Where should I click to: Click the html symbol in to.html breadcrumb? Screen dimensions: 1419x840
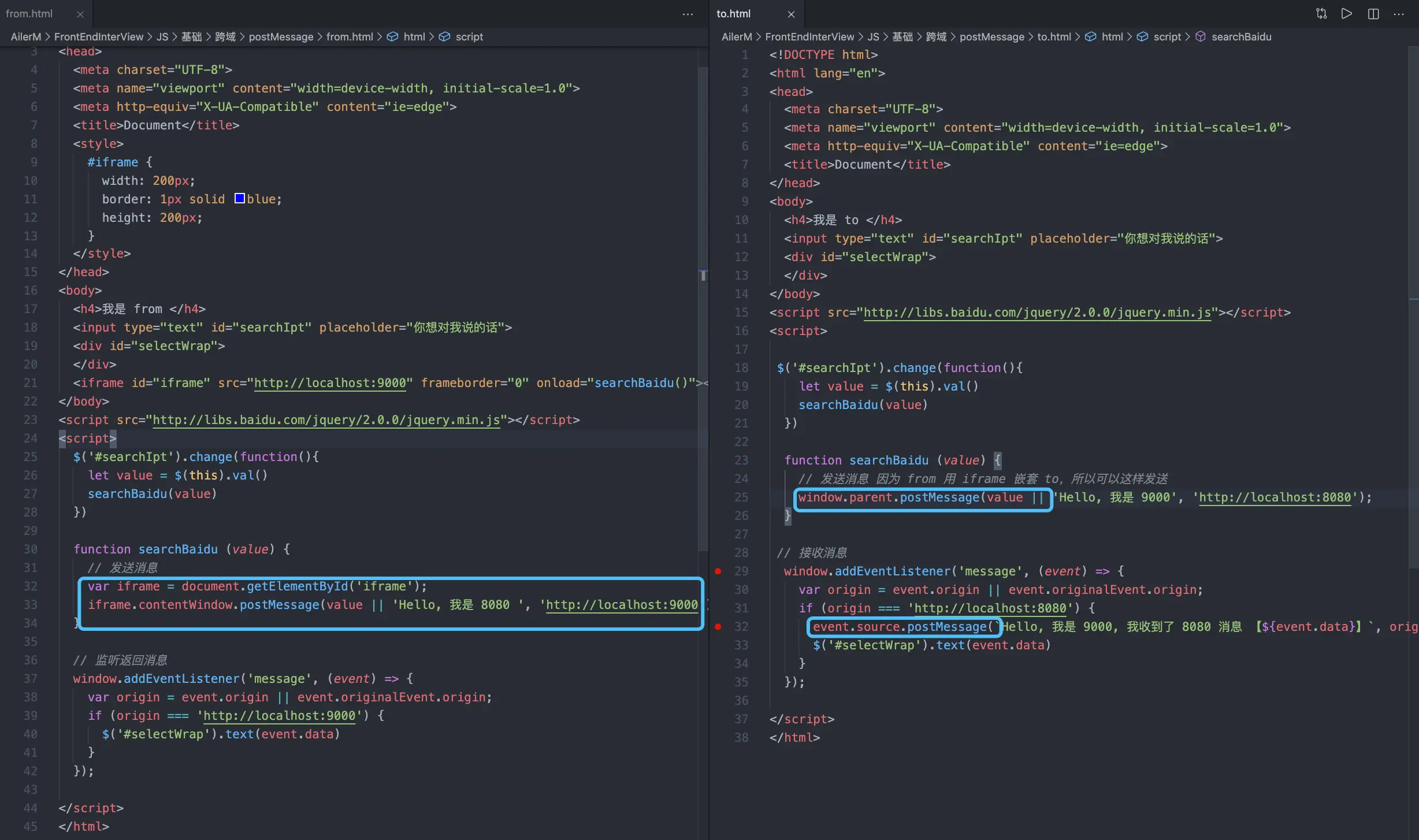click(x=1112, y=36)
